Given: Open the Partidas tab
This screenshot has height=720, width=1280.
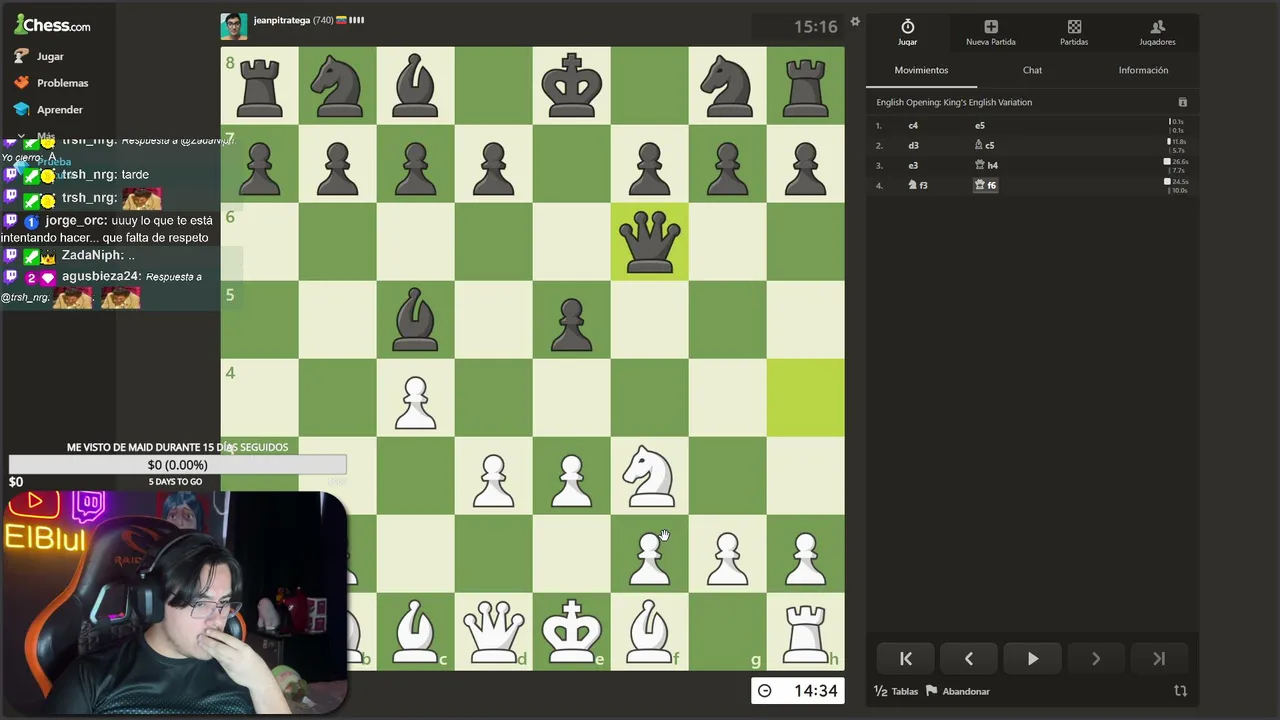Looking at the screenshot, I should tap(1074, 32).
